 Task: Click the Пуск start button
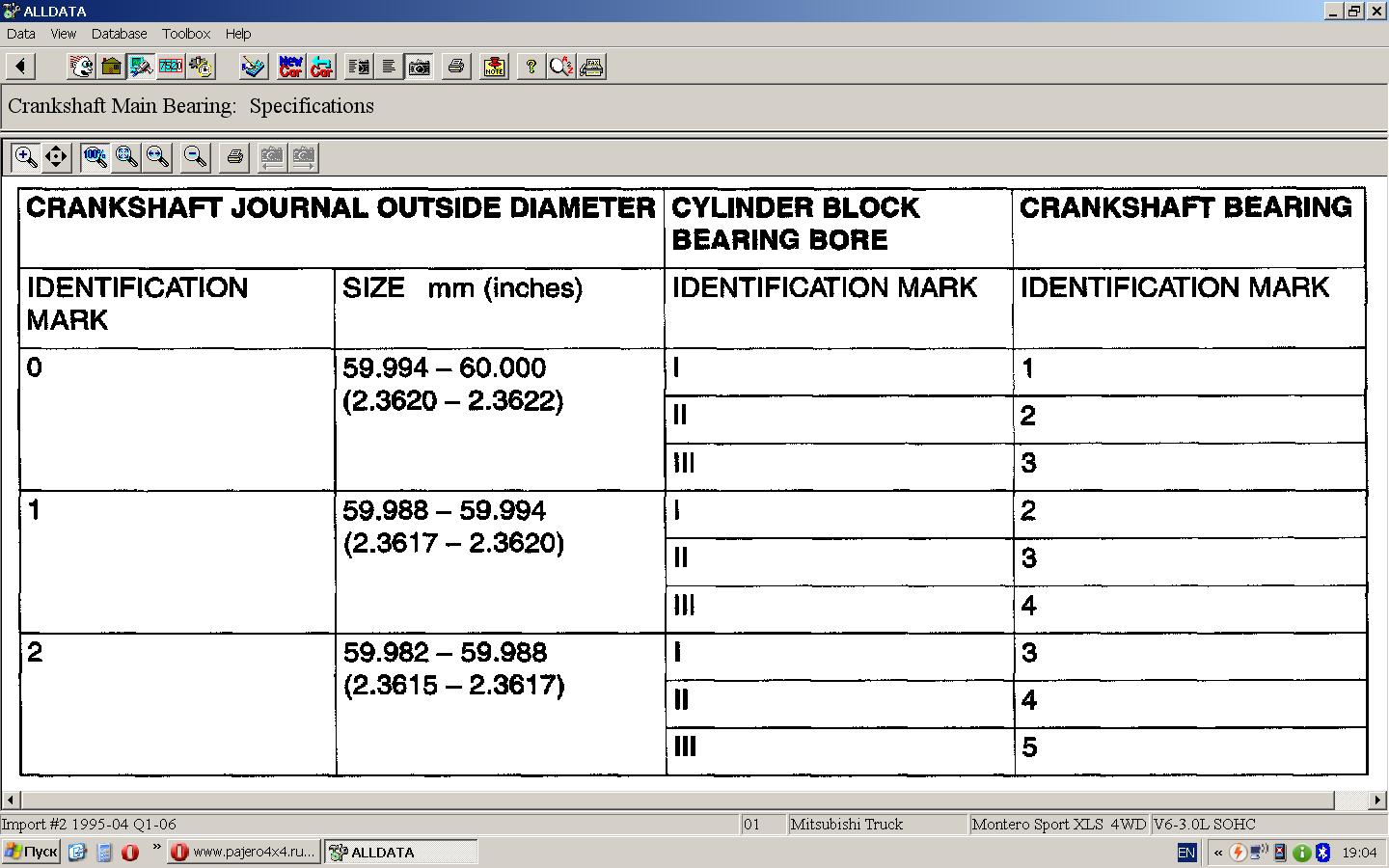pyautogui.click(x=31, y=853)
